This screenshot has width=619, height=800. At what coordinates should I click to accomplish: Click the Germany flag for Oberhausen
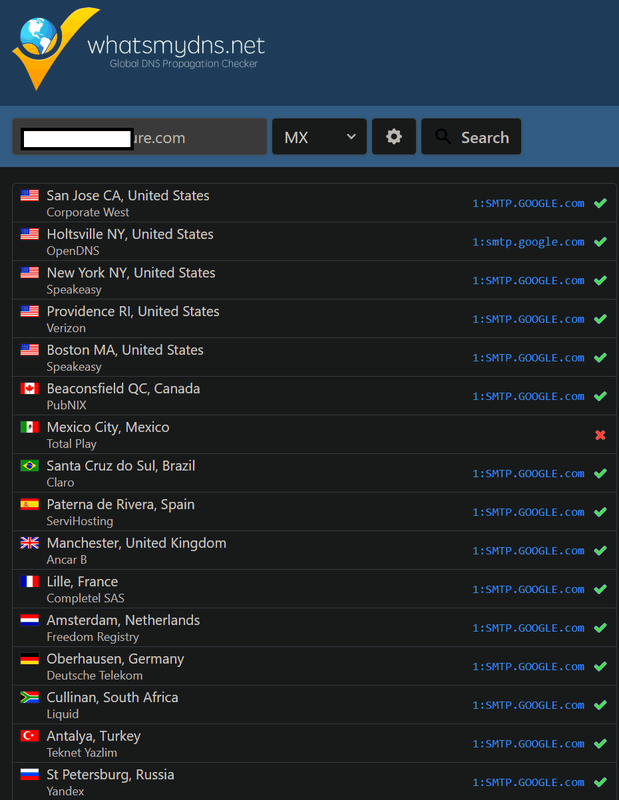(30, 659)
